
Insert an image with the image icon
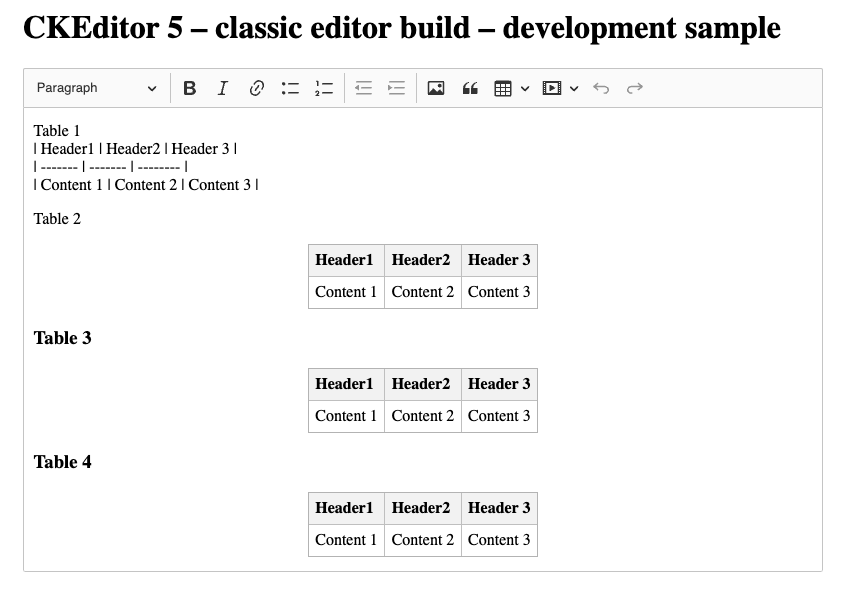(436, 88)
